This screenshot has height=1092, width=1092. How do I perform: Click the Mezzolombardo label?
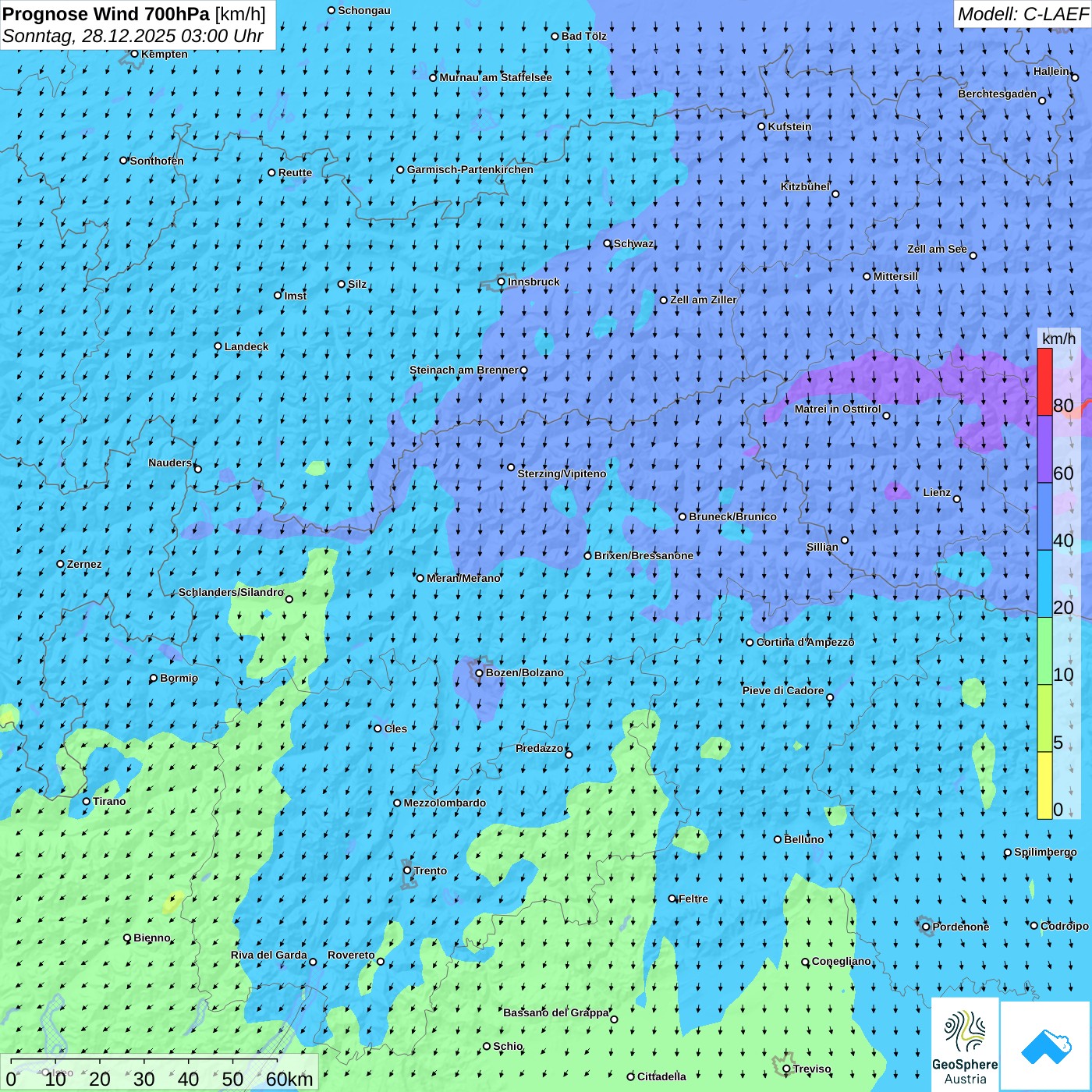(445, 803)
